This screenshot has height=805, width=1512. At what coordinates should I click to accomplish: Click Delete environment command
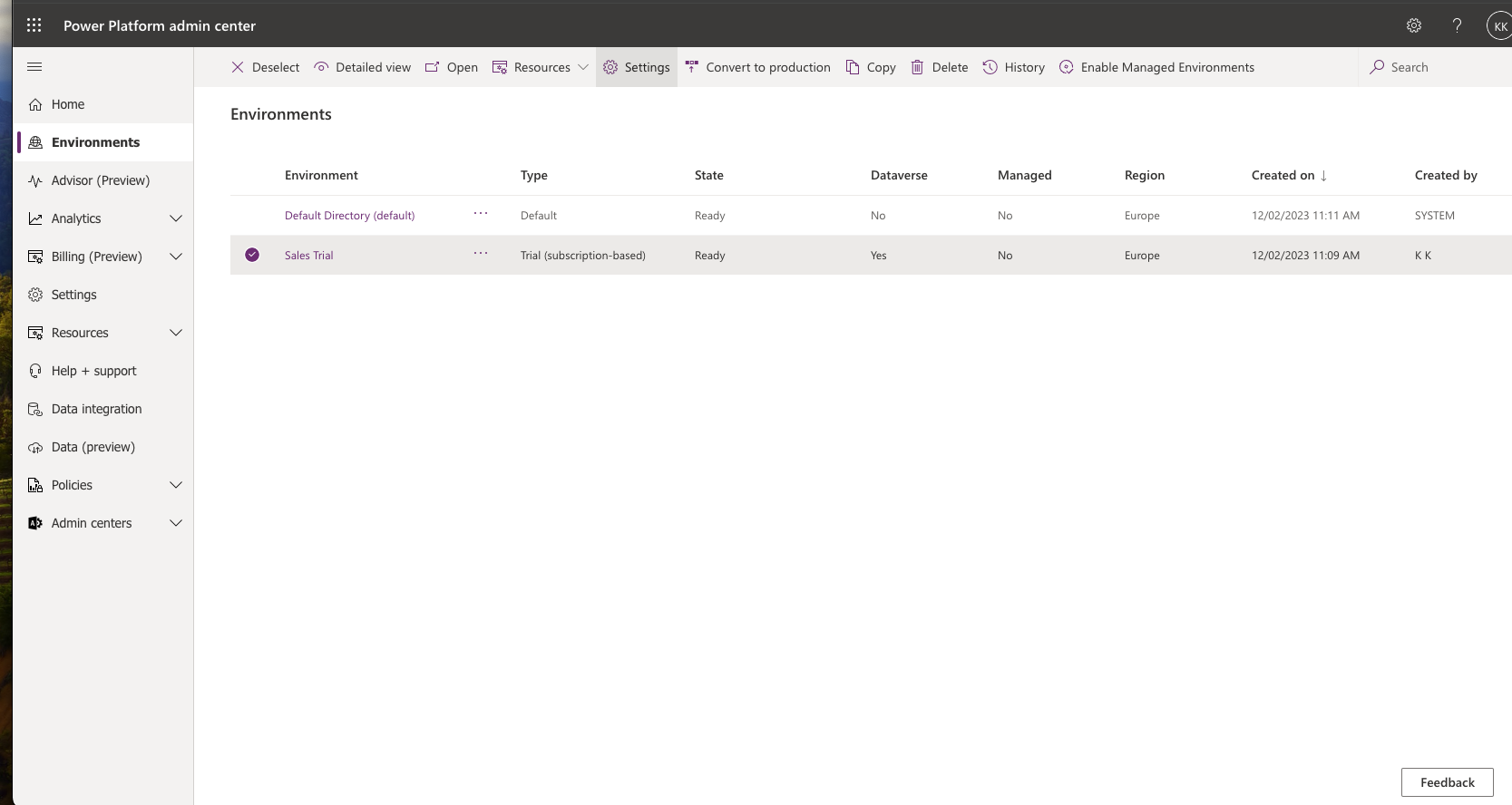(940, 67)
